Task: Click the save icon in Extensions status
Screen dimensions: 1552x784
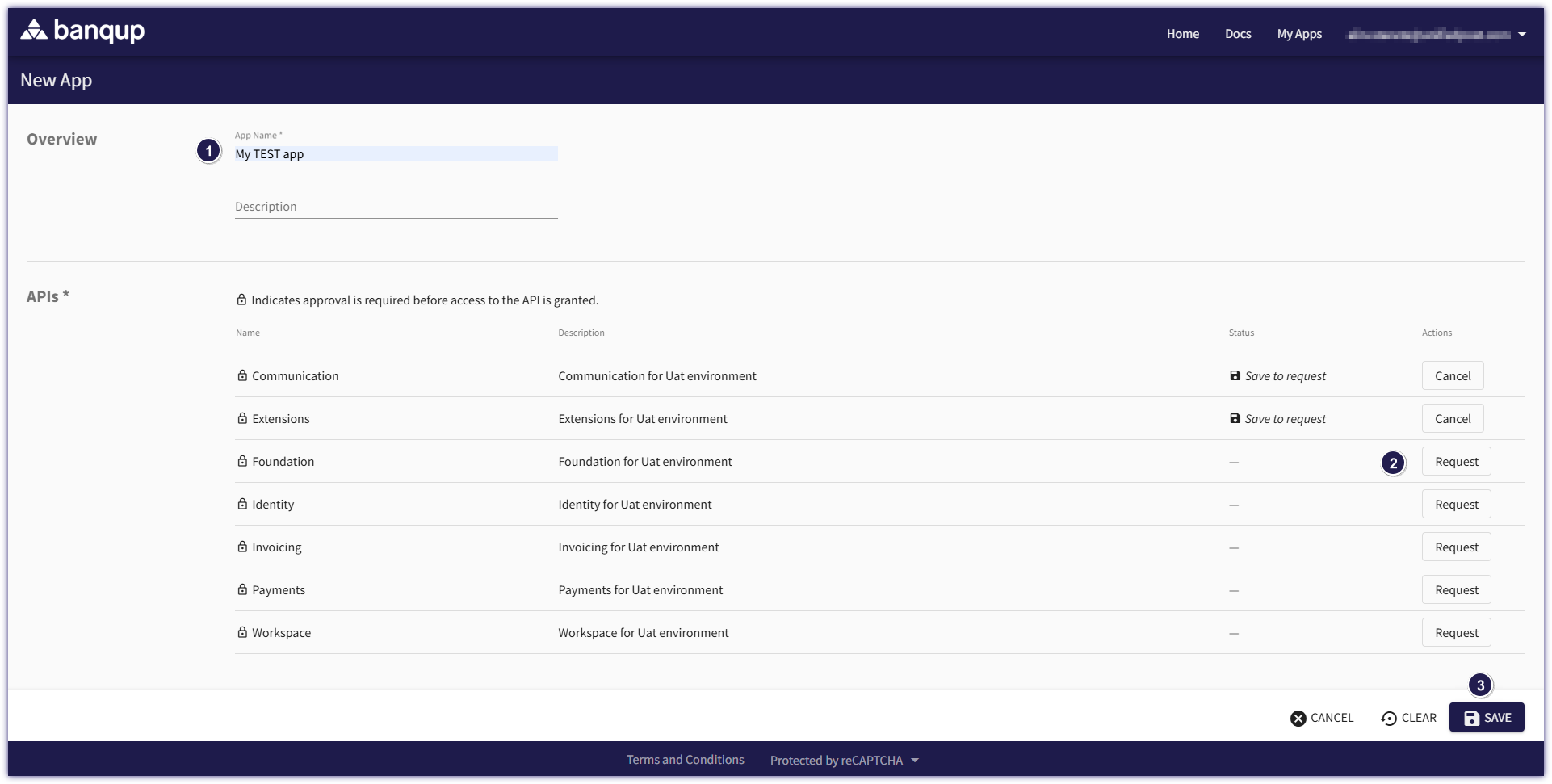Action: pyautogui.click(x=1235, y=418)
